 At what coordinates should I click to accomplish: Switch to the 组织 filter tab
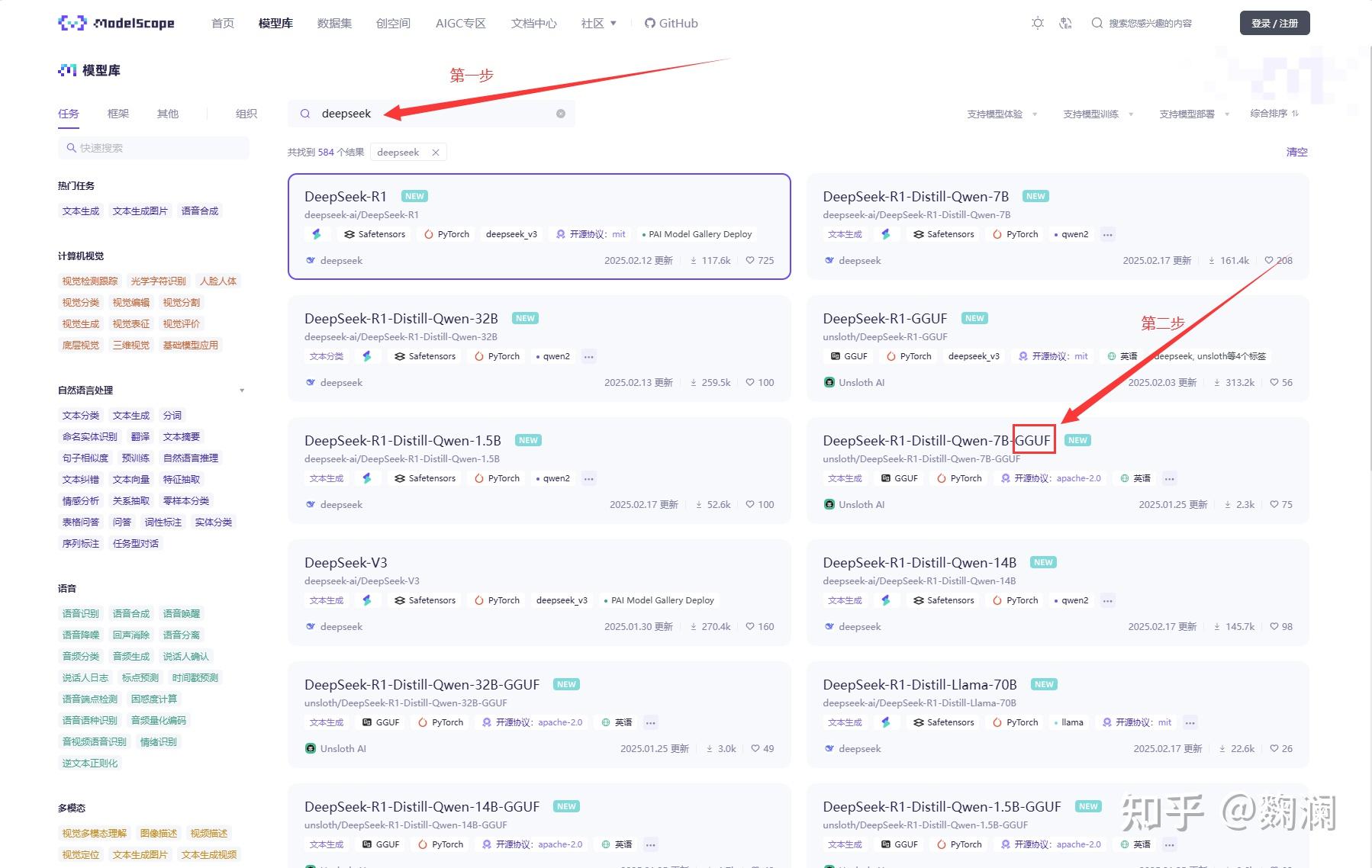click(246, 114)
